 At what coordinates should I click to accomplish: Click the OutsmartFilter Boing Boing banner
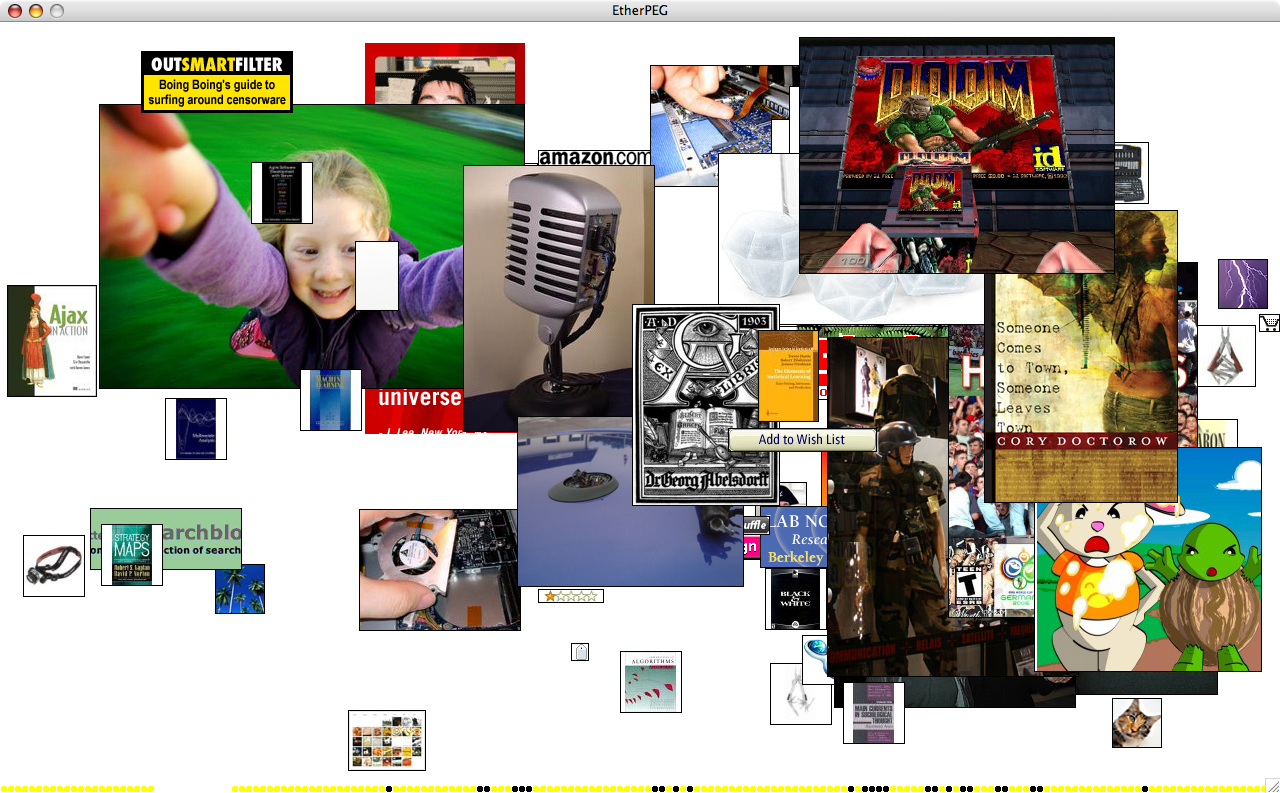pyautogui.click(x=217, y=82)
